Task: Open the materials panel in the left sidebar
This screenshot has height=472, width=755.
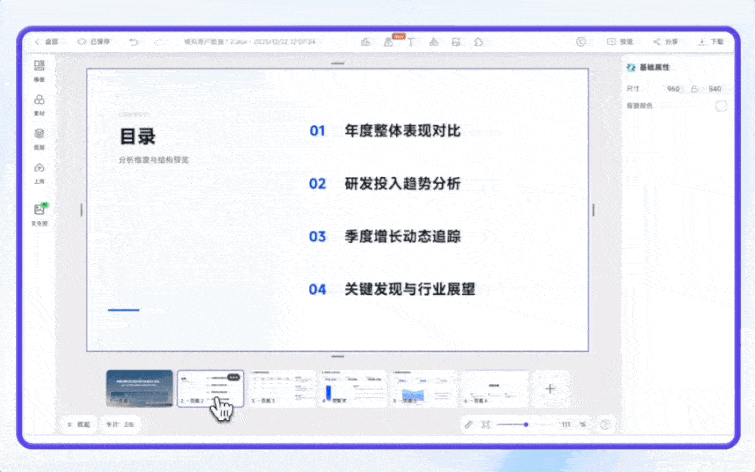Action: 39,105
